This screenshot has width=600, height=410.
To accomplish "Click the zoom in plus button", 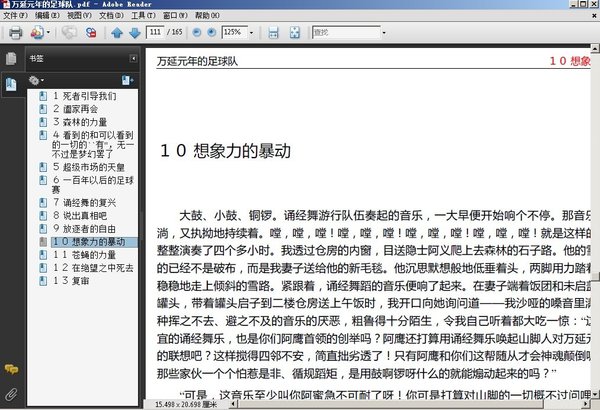I will click(x=211, y=33).
